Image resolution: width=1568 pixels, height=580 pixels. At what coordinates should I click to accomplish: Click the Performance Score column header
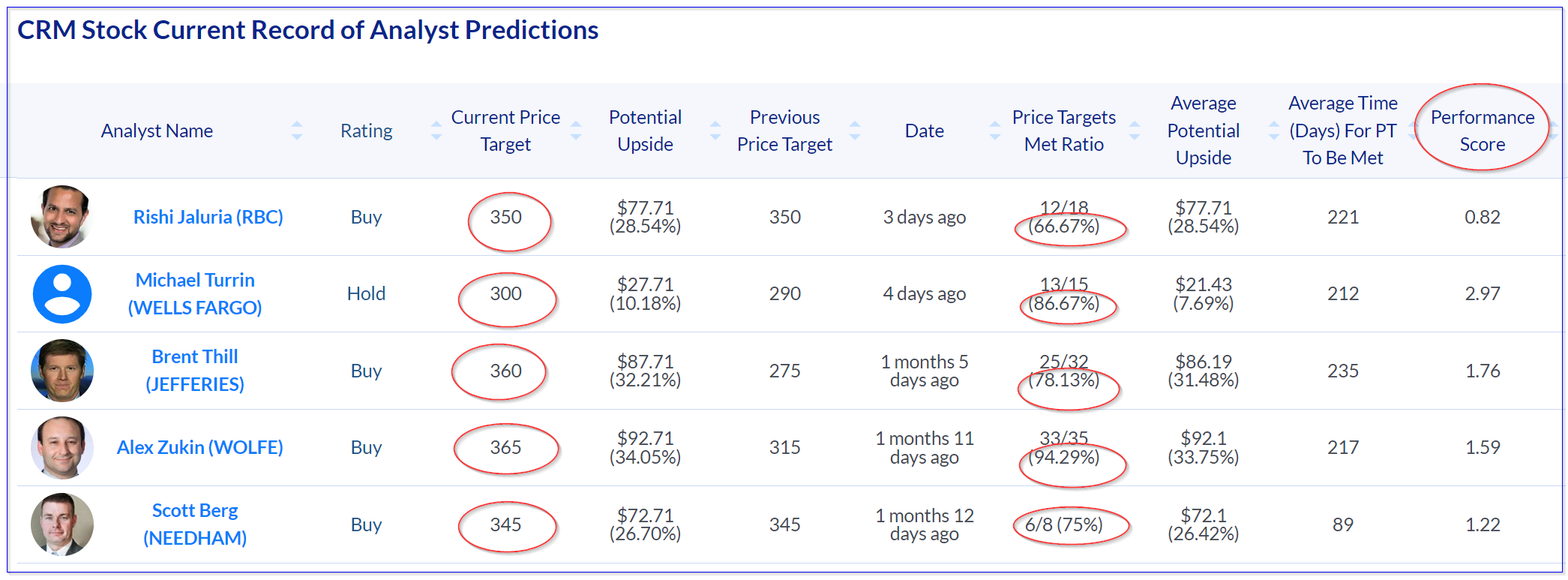(x=1482, y=131)
